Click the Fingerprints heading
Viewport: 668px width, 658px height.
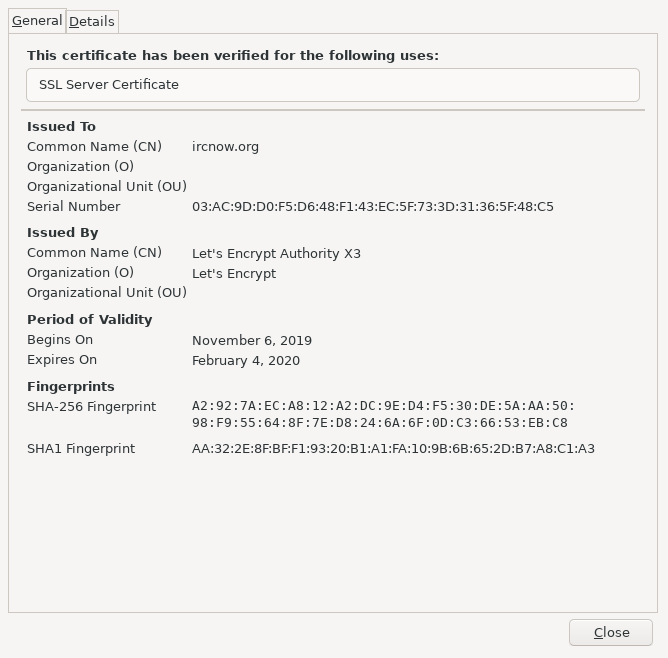(x=71, y=387)
